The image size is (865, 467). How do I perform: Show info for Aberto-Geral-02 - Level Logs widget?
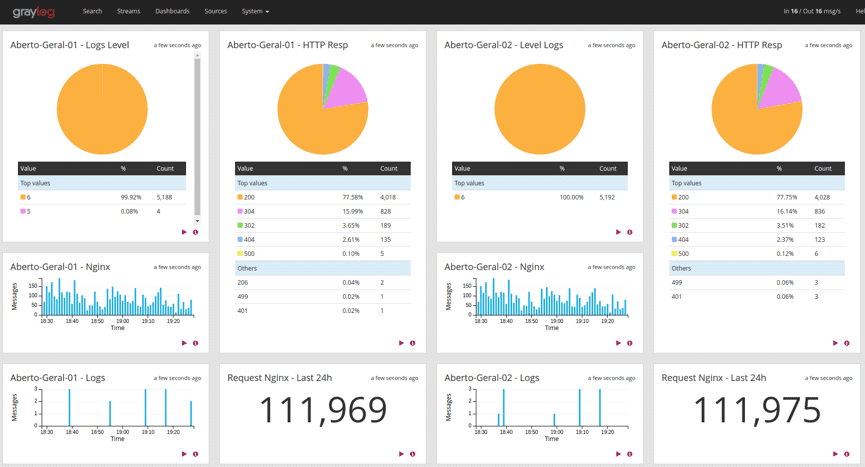[629, 232]
